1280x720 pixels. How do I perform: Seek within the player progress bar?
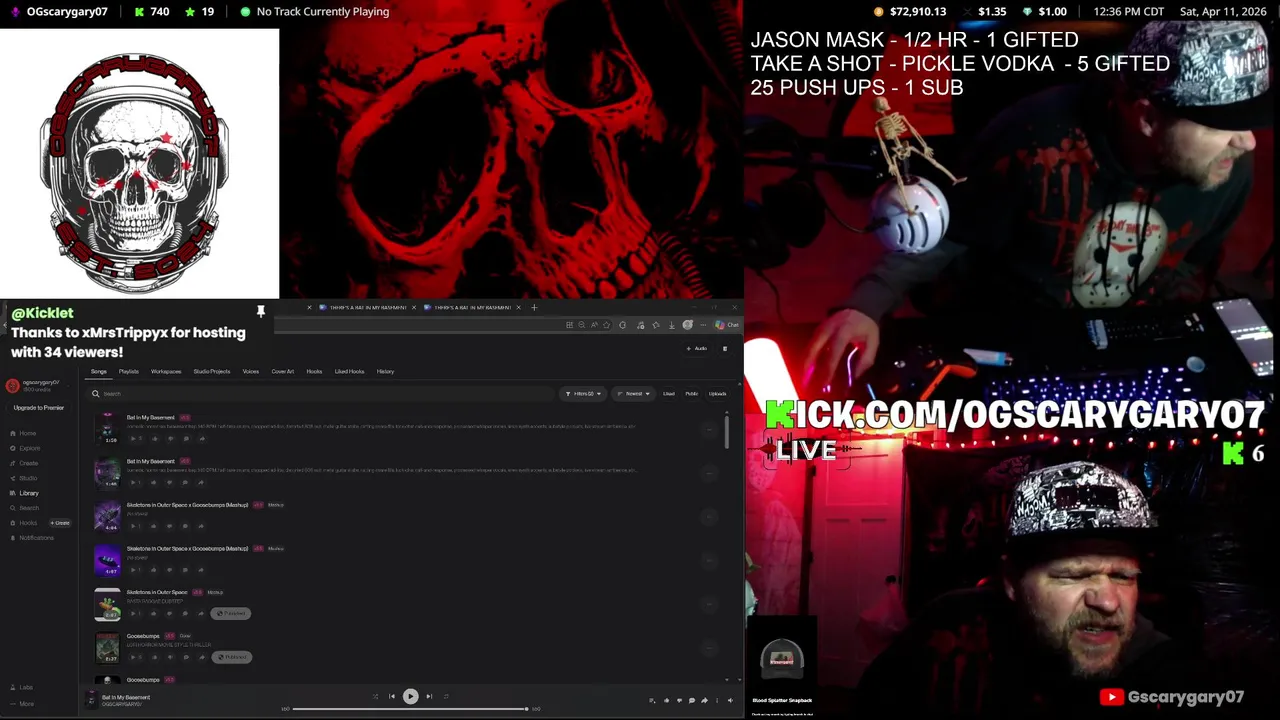(x=410, y=709)
